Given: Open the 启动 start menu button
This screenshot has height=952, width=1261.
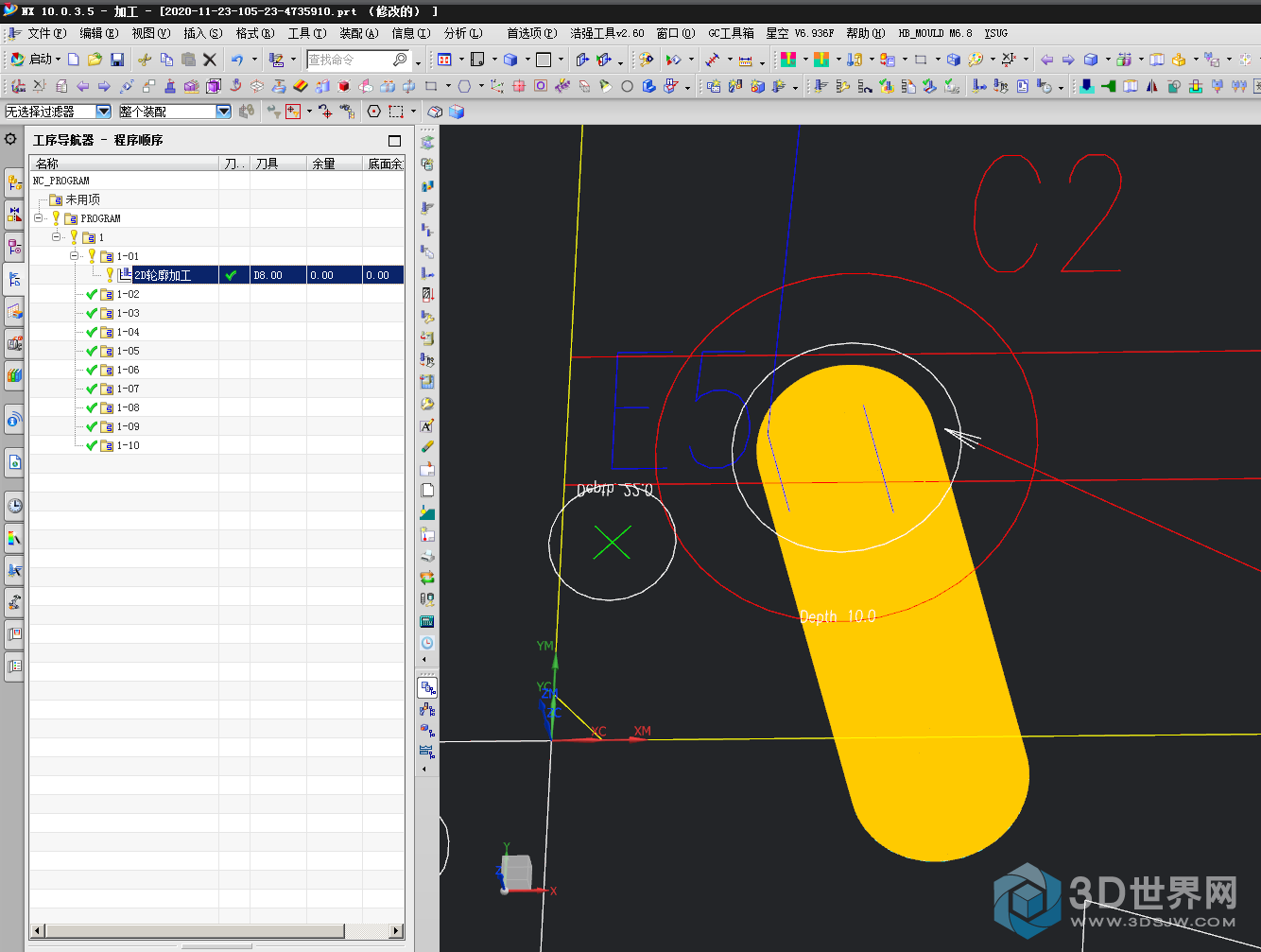Looking at the screenshot, I should [35, 60].
